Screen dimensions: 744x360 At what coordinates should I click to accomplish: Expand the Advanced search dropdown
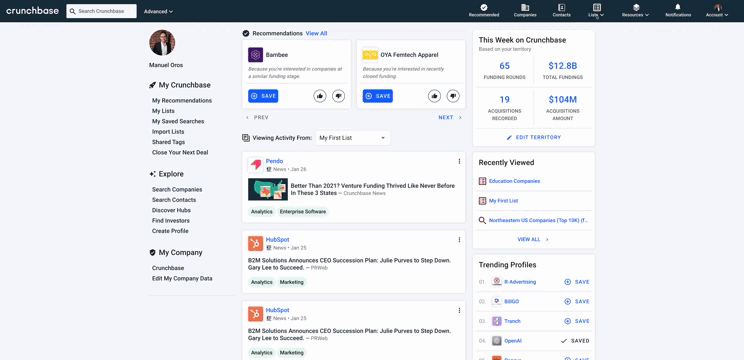(158, 11)
